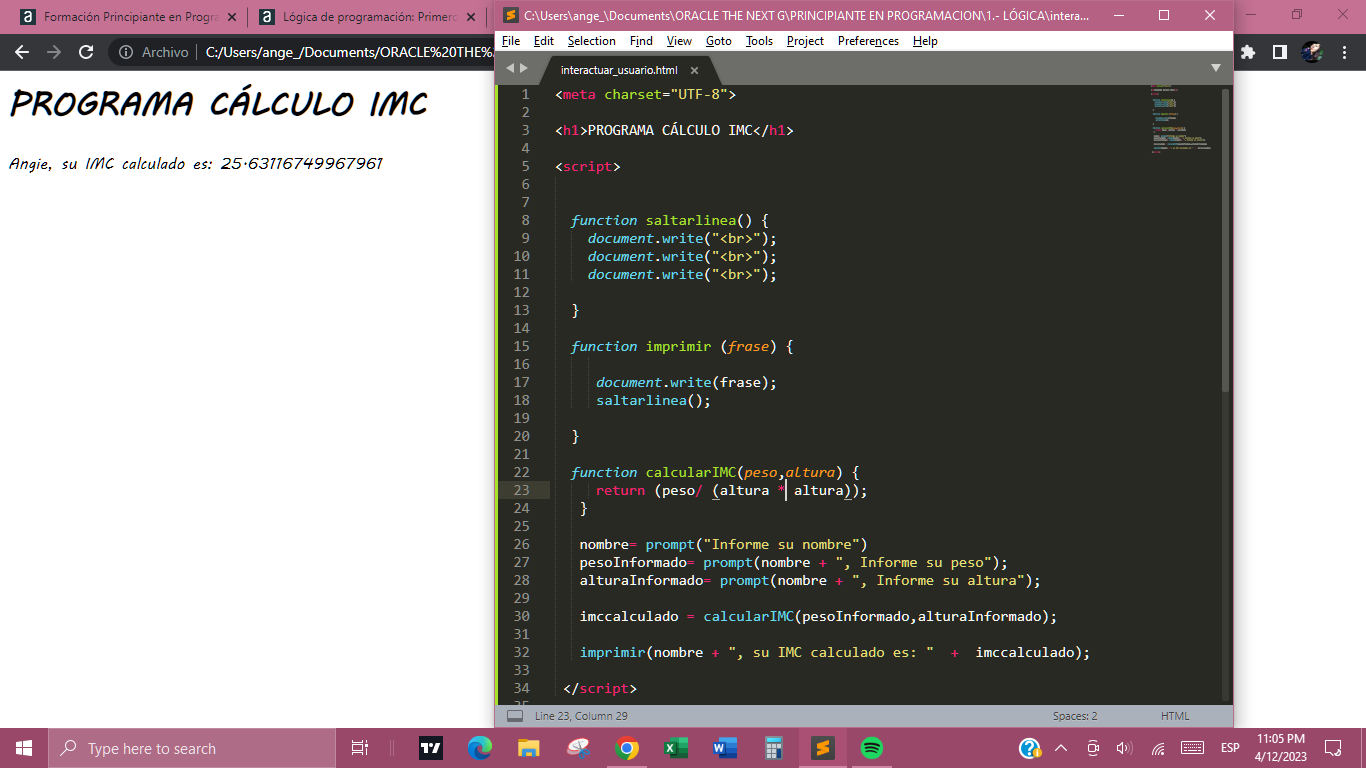Go back in Chrome
This screenshot has width=1366, height=768.
pos(22,52)
